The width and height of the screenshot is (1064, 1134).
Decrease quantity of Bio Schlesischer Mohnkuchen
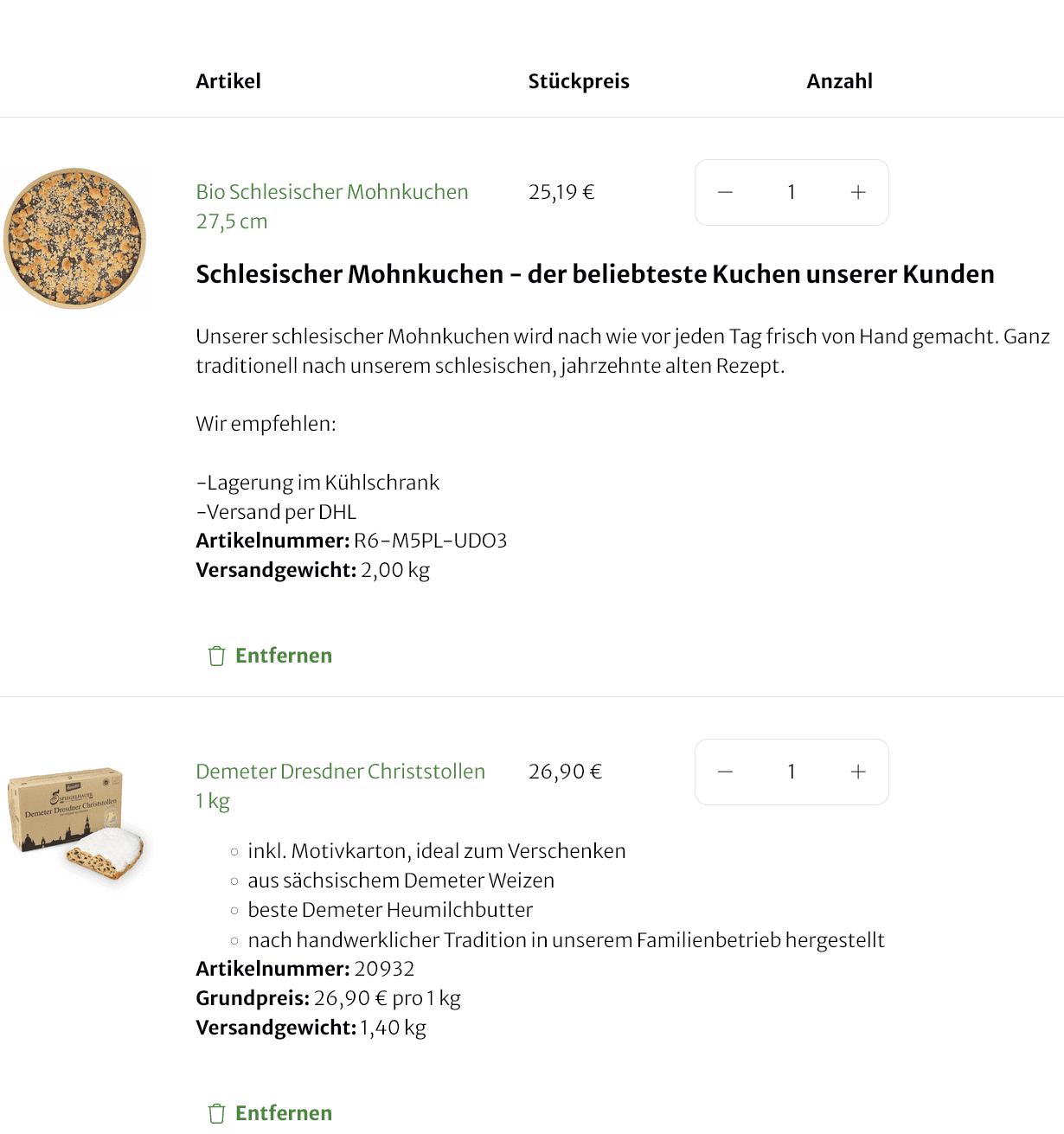[726, 192]
